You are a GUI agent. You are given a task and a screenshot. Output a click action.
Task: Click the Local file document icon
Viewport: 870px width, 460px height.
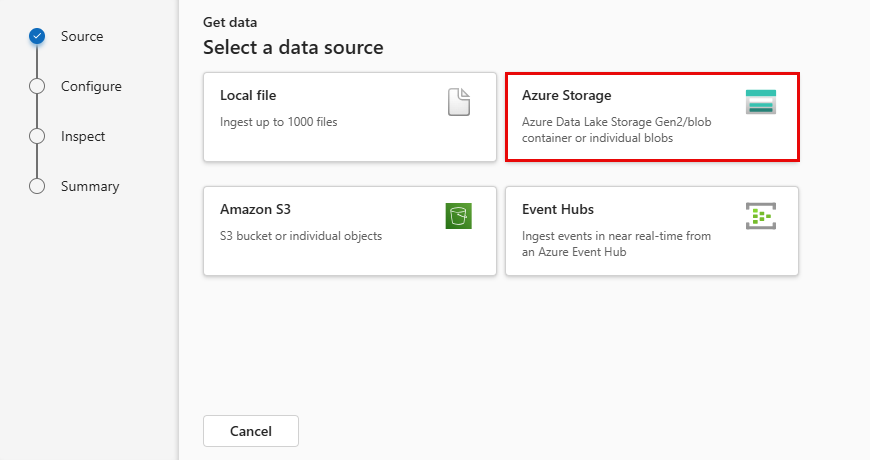[x=459, y=102]
